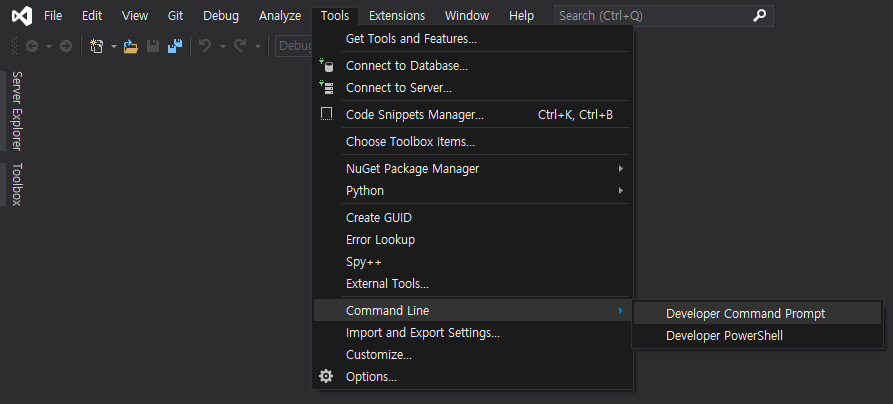Open Options from Tools menu
This screenshot has width=893, height=404.
click(x=473, y=377)
